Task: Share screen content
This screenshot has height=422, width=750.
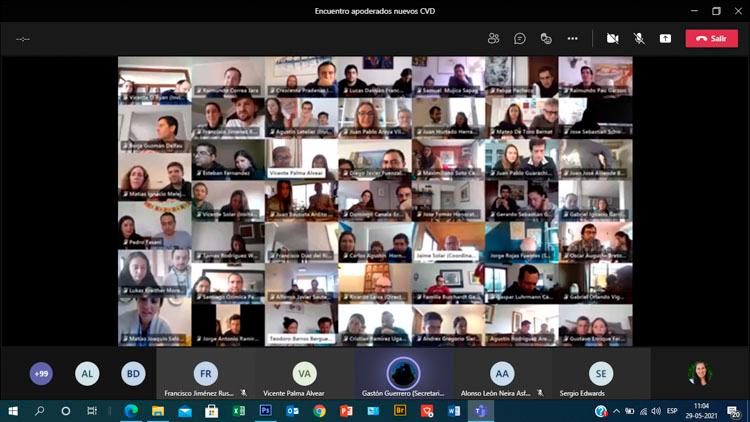Action: 665,38
